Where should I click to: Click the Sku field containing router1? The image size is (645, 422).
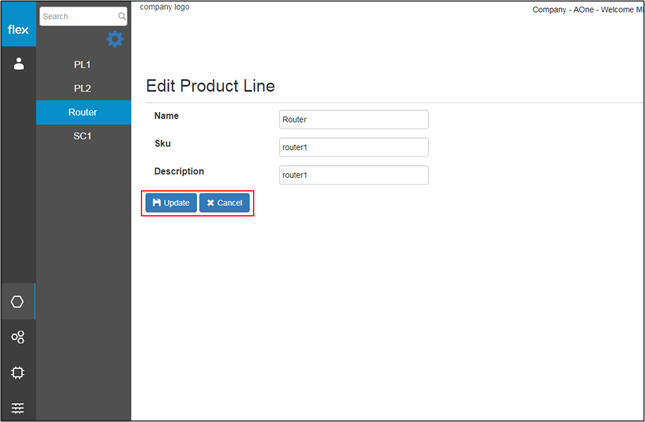click(354, 147)
